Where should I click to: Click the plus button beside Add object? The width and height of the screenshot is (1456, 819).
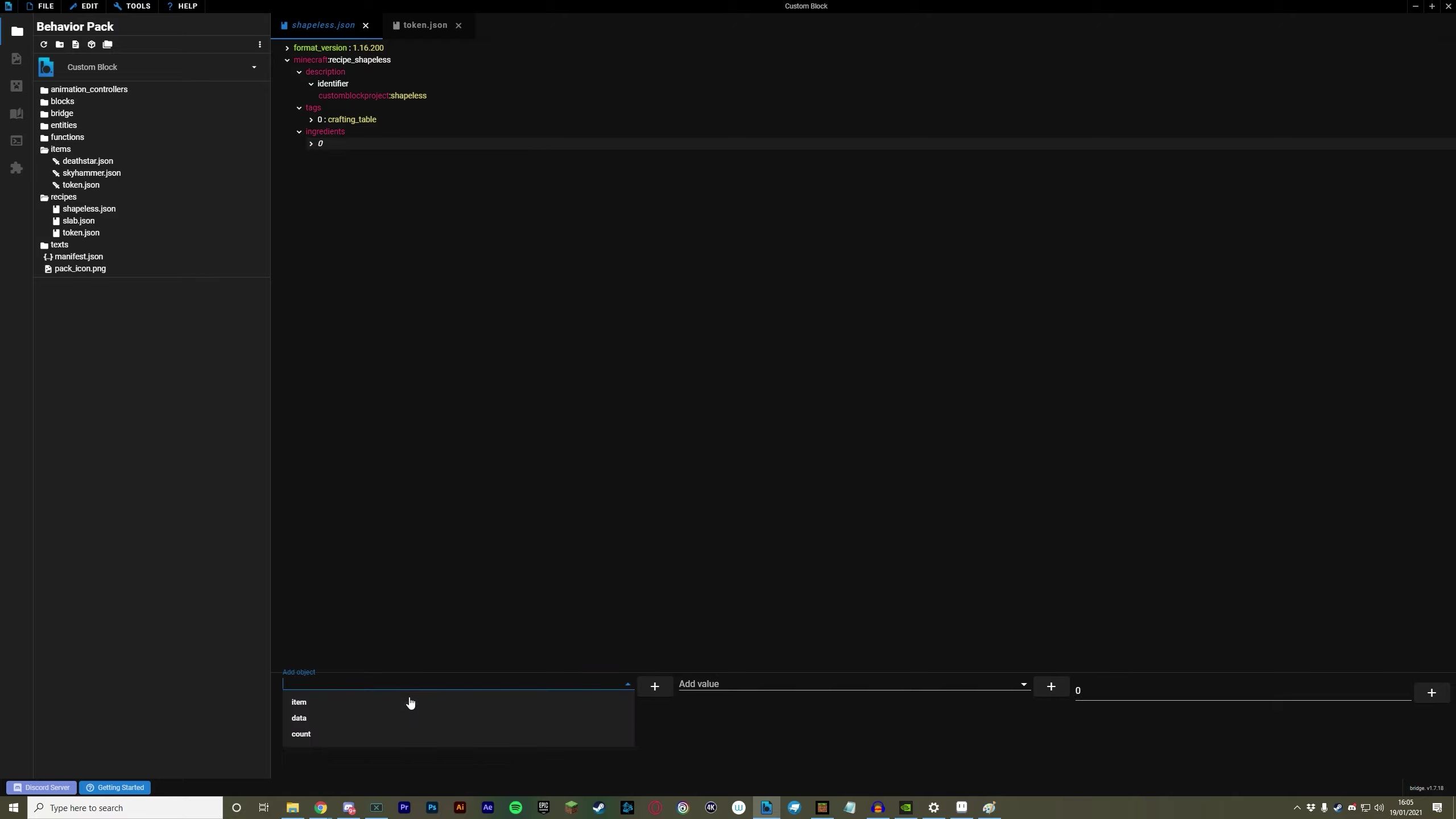pos(655,686)
